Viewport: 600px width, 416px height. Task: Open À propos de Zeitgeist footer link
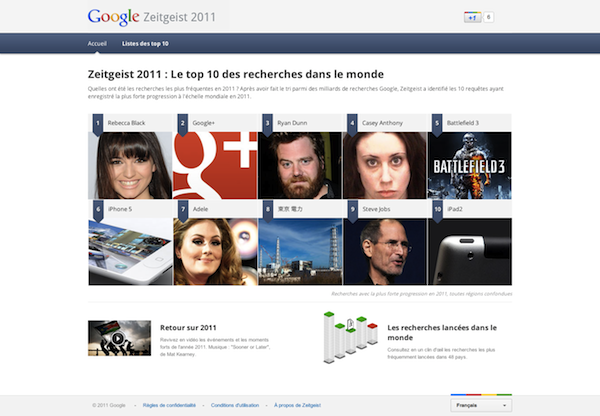pyautogui.click(x=297, y=405)
